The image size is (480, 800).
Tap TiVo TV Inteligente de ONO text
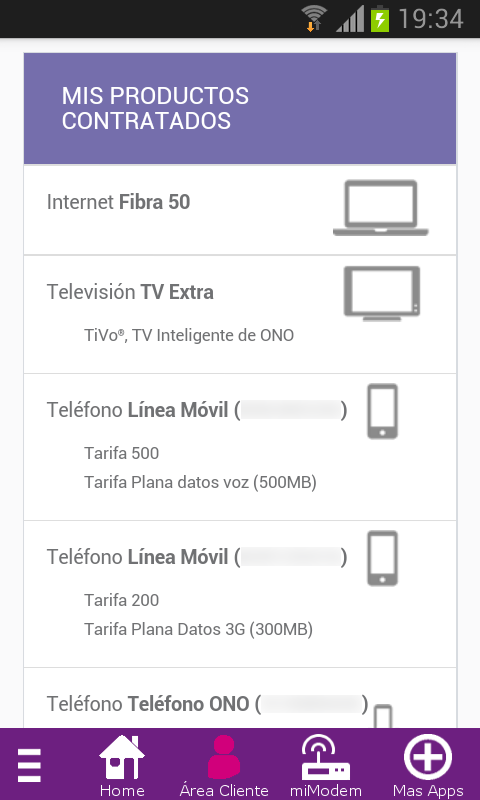click(x=189, y=336)
